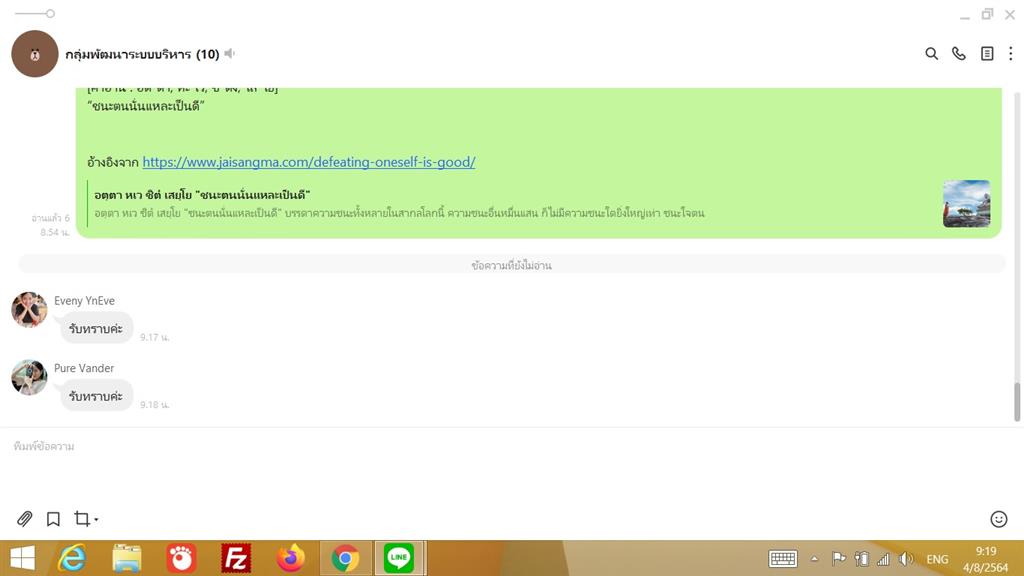Open FileZilla from the taskbar
1024x576 pixels.
(x=235, y=557)
